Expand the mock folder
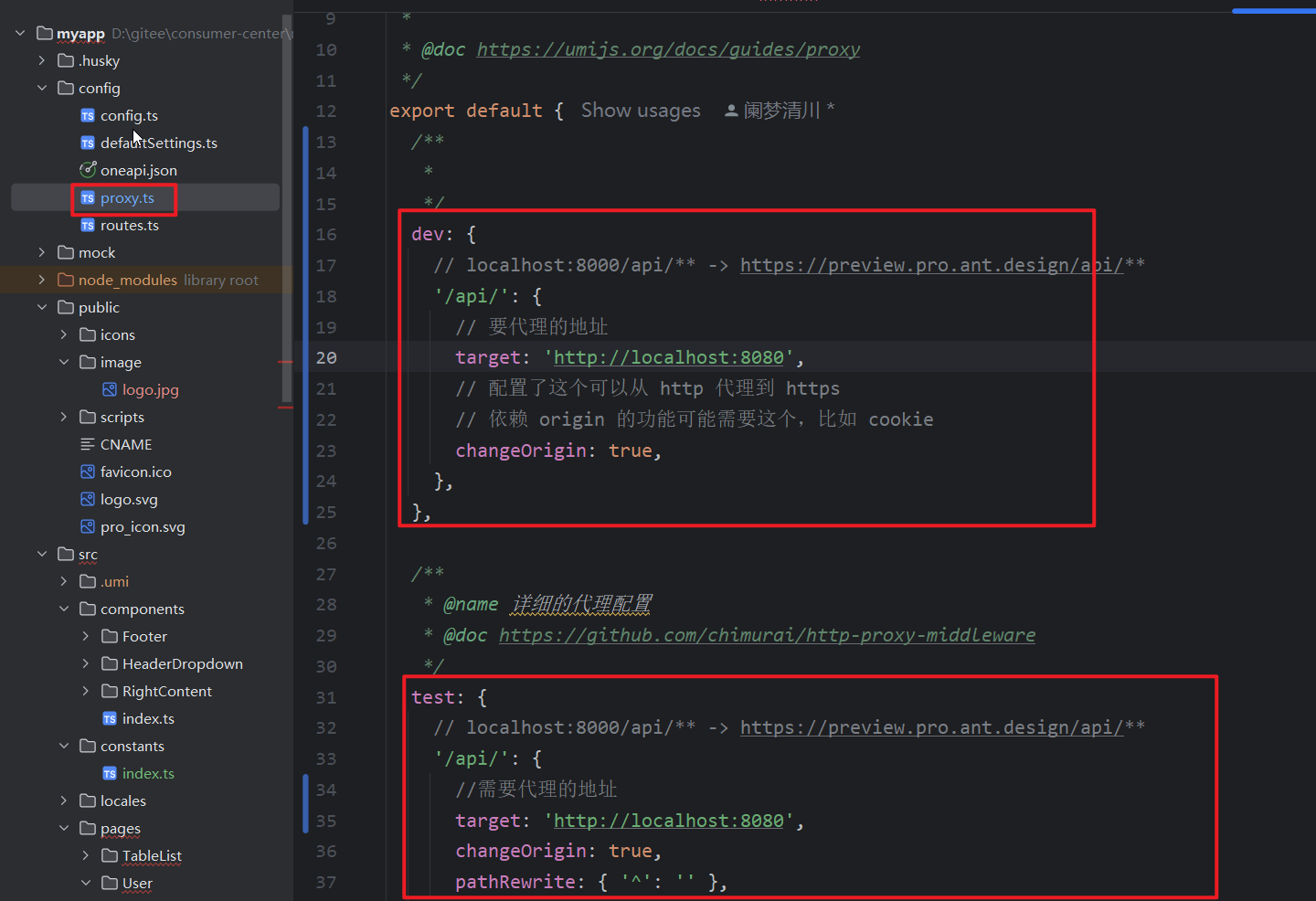 42,253
